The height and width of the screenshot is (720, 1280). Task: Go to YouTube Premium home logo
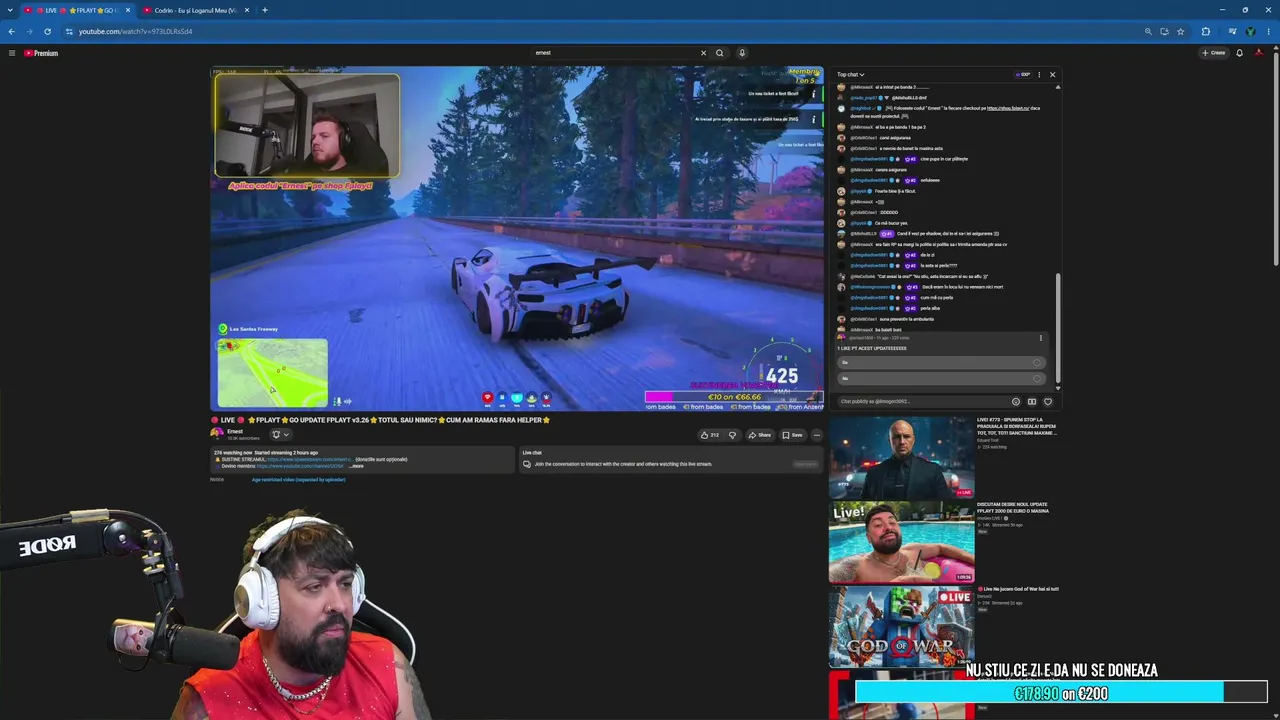(x=41, y=53)
